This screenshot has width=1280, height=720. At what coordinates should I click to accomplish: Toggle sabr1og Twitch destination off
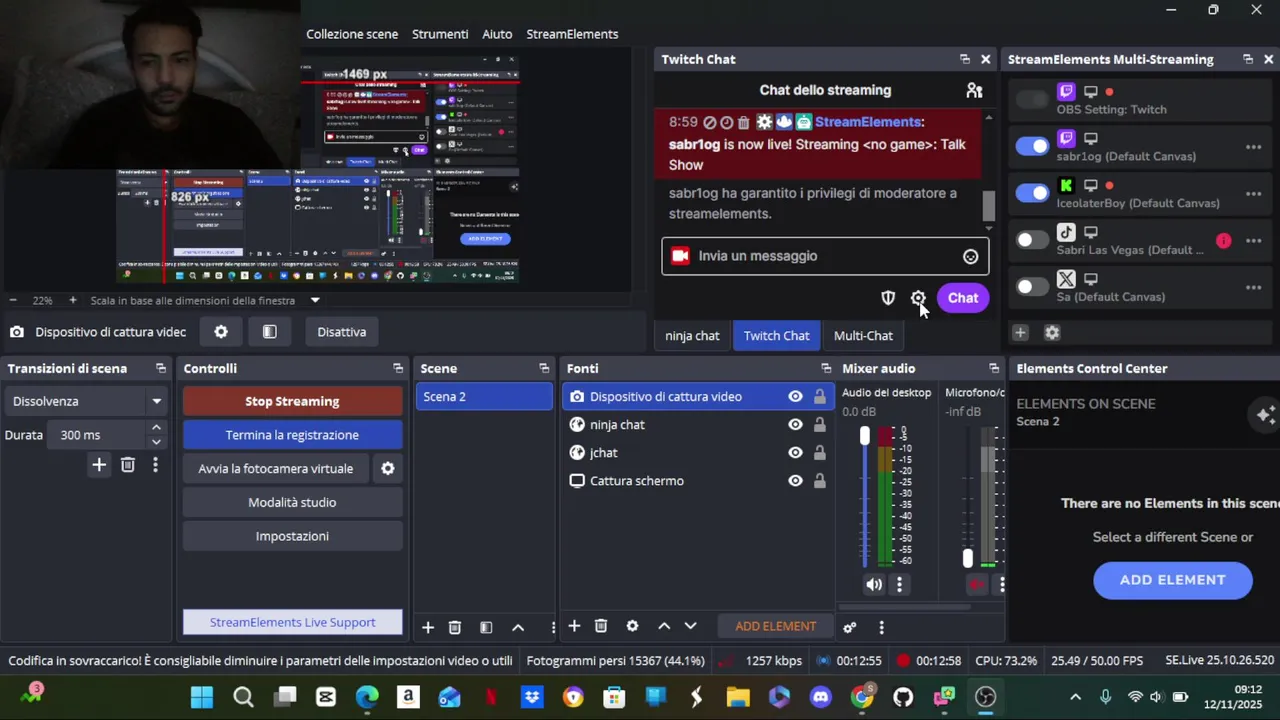(x=1032, y=146)
